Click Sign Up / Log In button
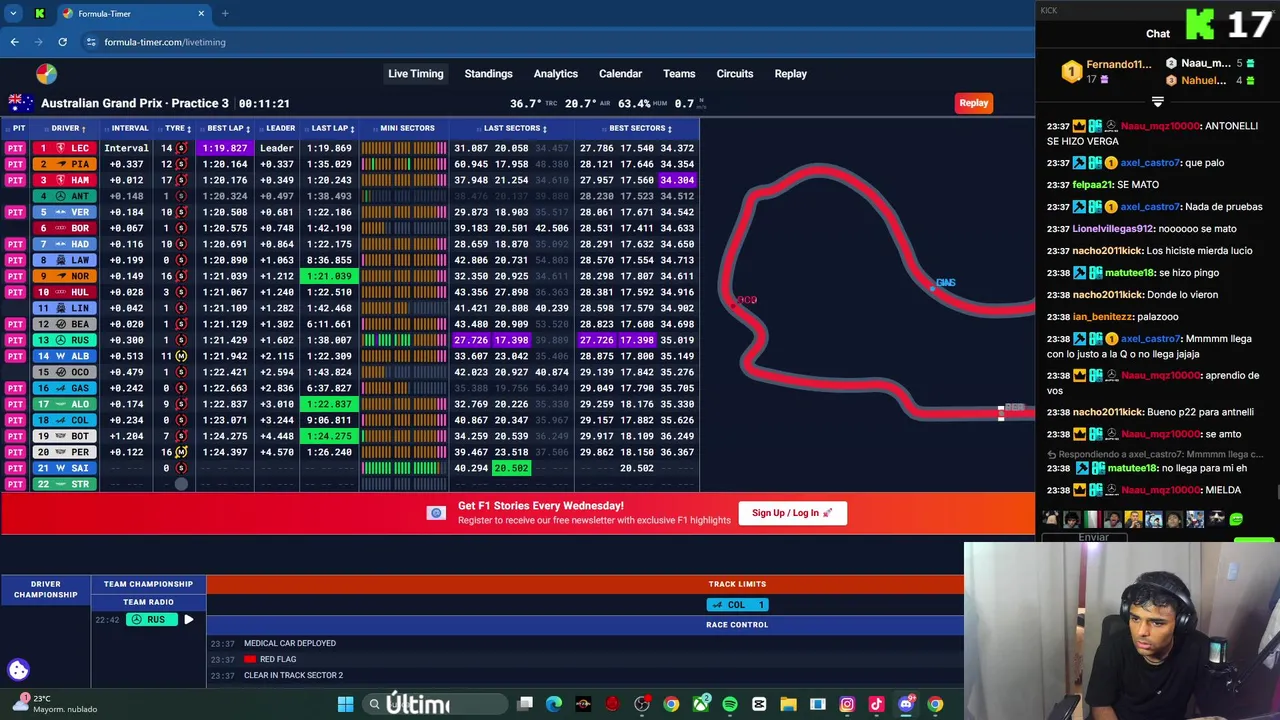Viewport: 1280px width, 720px height. click(792, 513)
